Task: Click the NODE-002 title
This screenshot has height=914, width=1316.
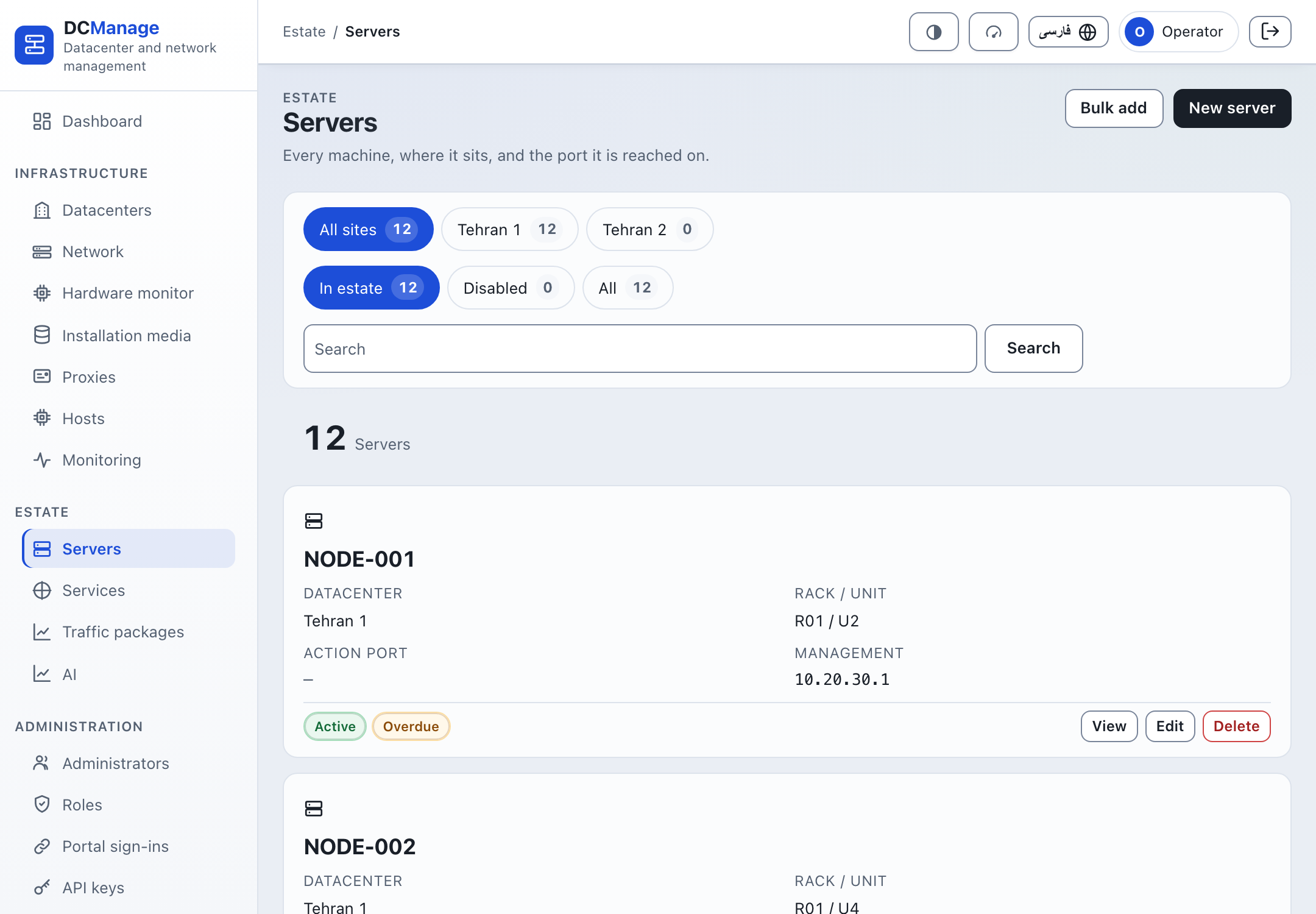Action: coord(359,846)
